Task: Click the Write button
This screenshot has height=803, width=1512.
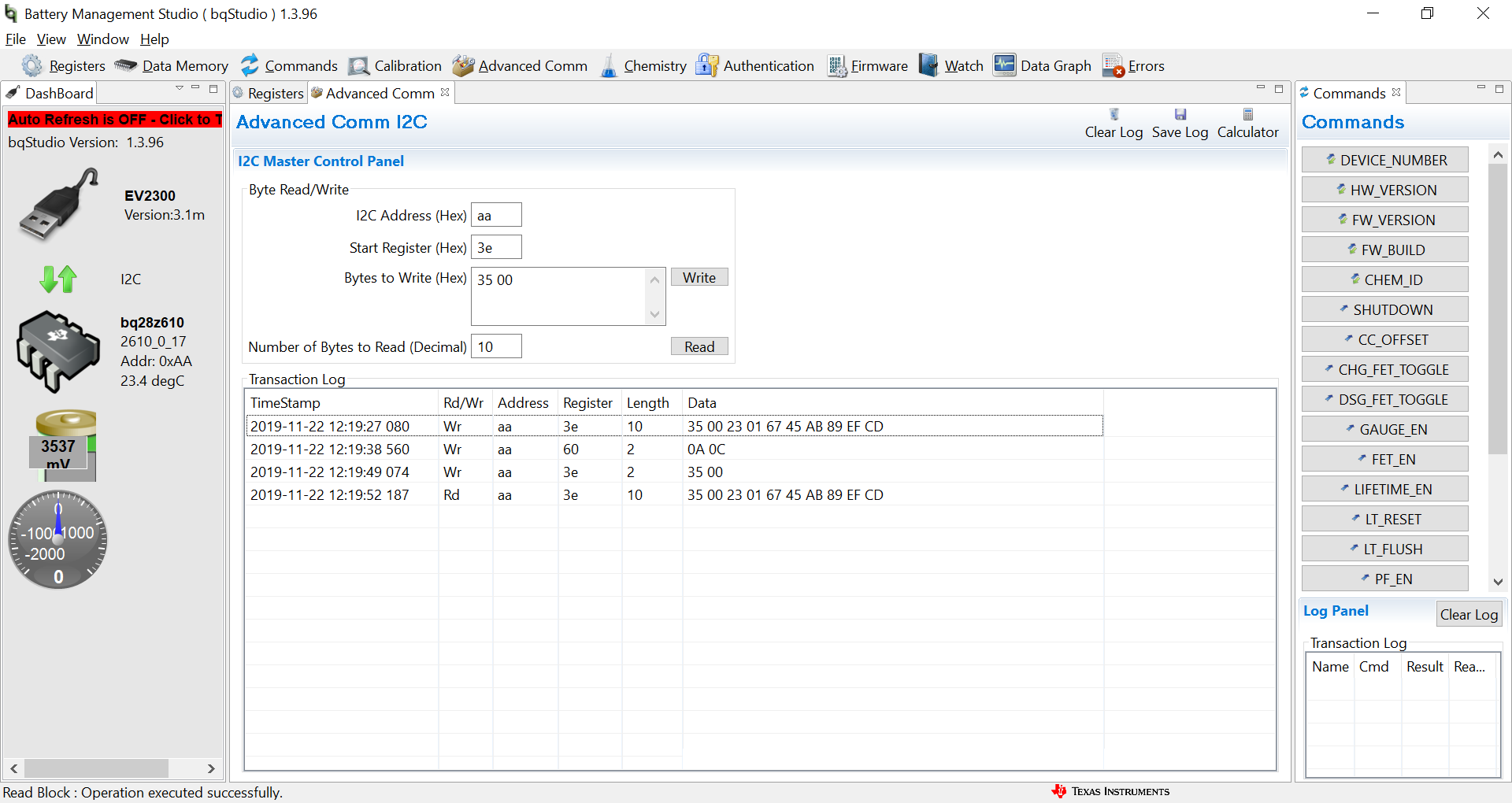Action: coord(699,277)
